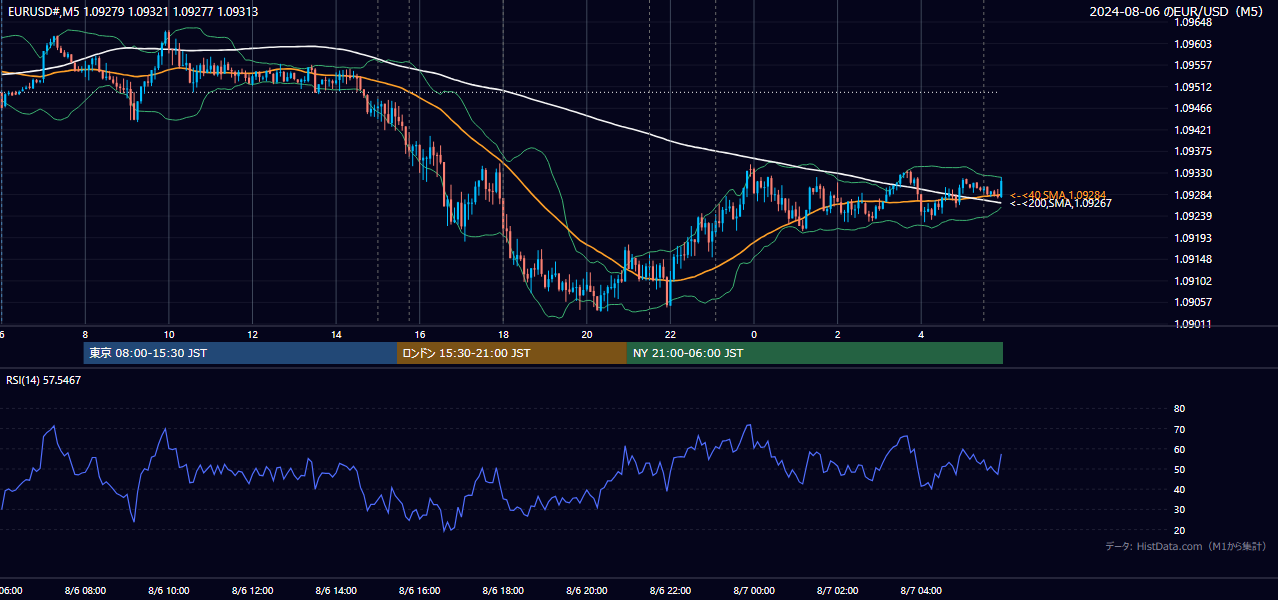
Task: Click RSI scale level 30
Action: tap(1180, 510)
